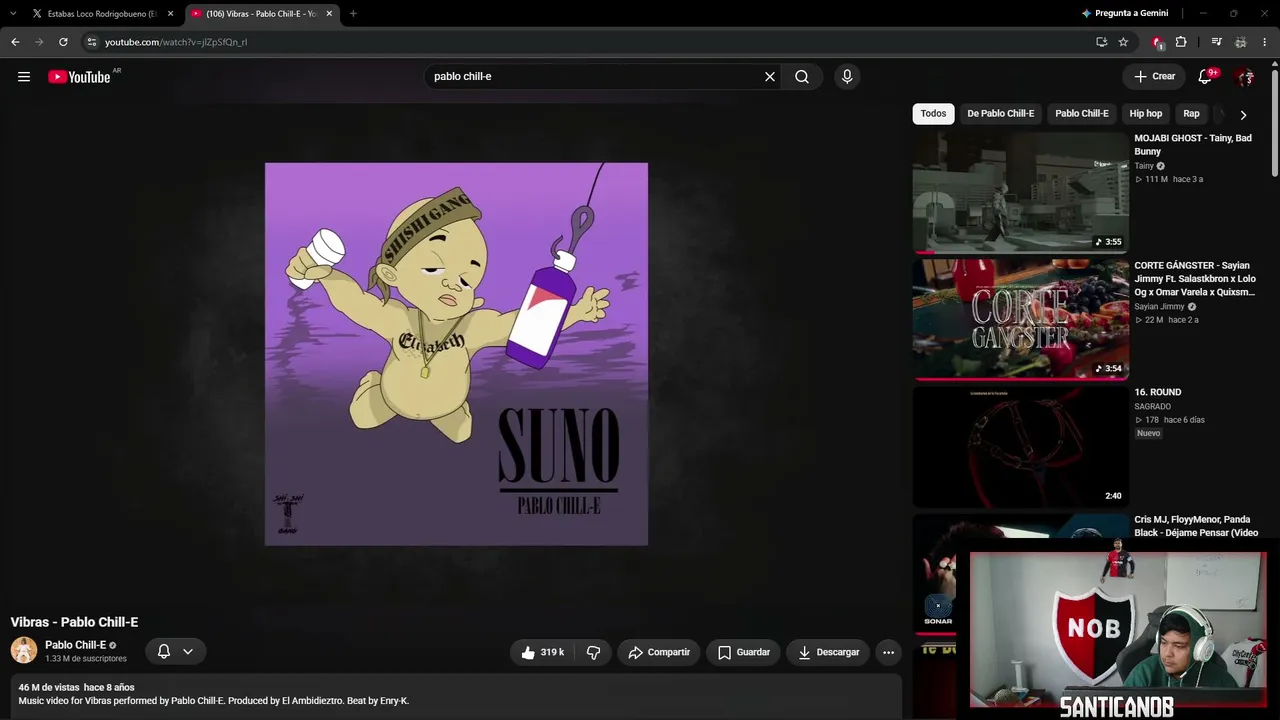Open the SAGRADO channel name
1280x720 pixels.
1152,407
